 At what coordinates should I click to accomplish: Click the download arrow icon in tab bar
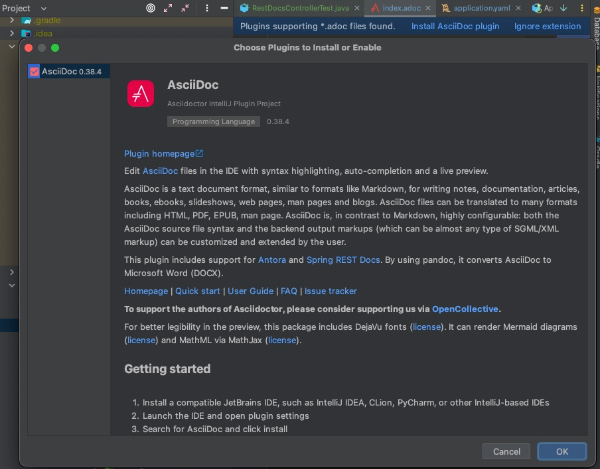[x=564, y=8]
